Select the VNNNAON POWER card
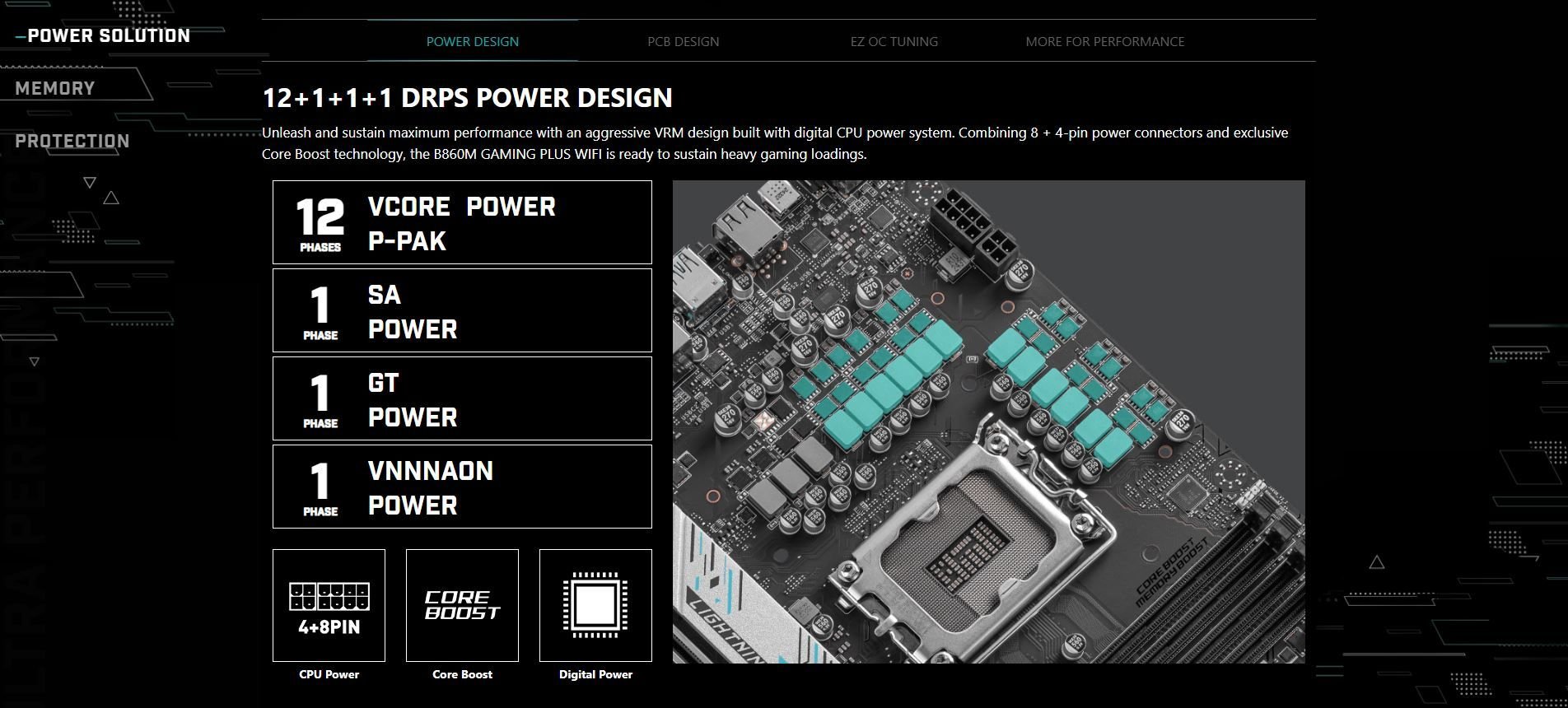The width and height of the screenshot is (1568, 708). click(x=462, y=487)
